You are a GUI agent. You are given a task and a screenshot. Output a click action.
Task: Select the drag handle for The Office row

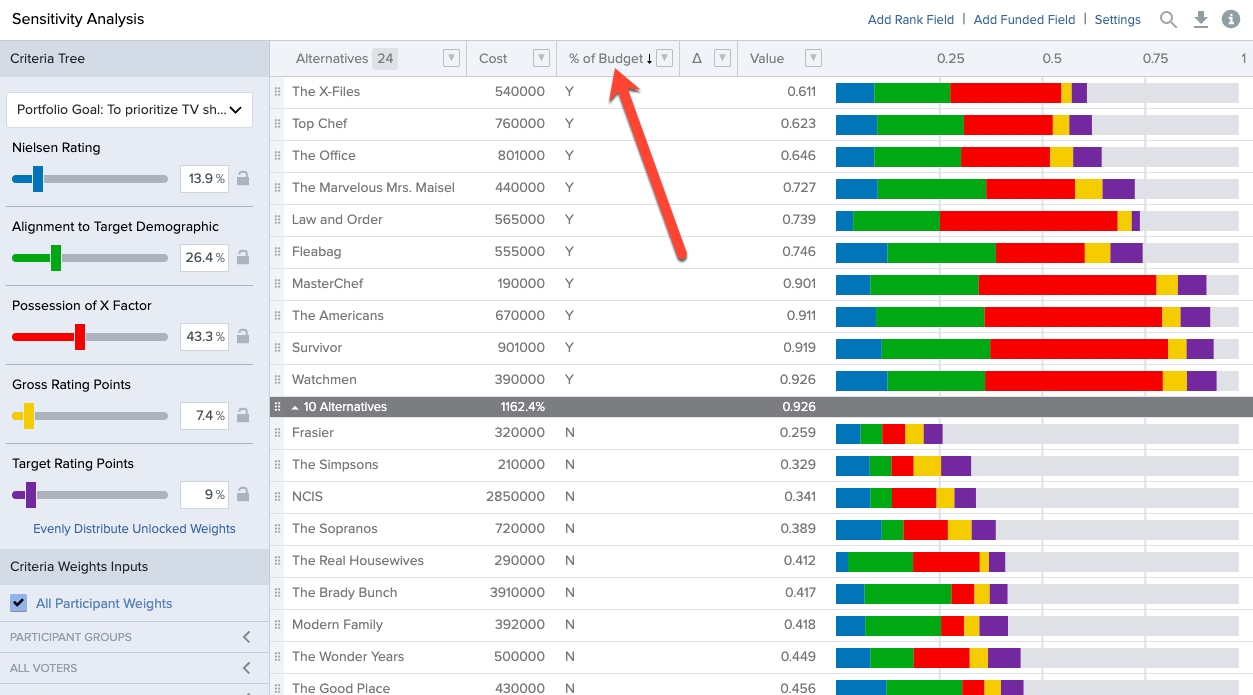pos(277,155)
